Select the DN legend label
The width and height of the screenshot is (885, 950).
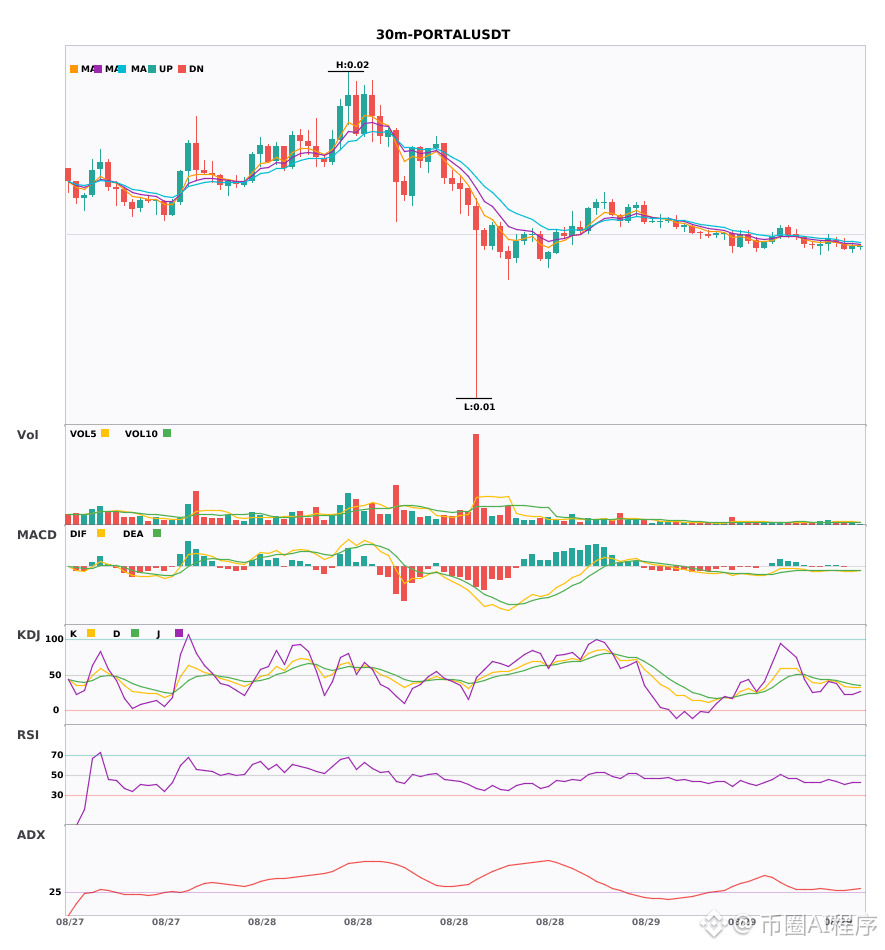coord(196,69)
